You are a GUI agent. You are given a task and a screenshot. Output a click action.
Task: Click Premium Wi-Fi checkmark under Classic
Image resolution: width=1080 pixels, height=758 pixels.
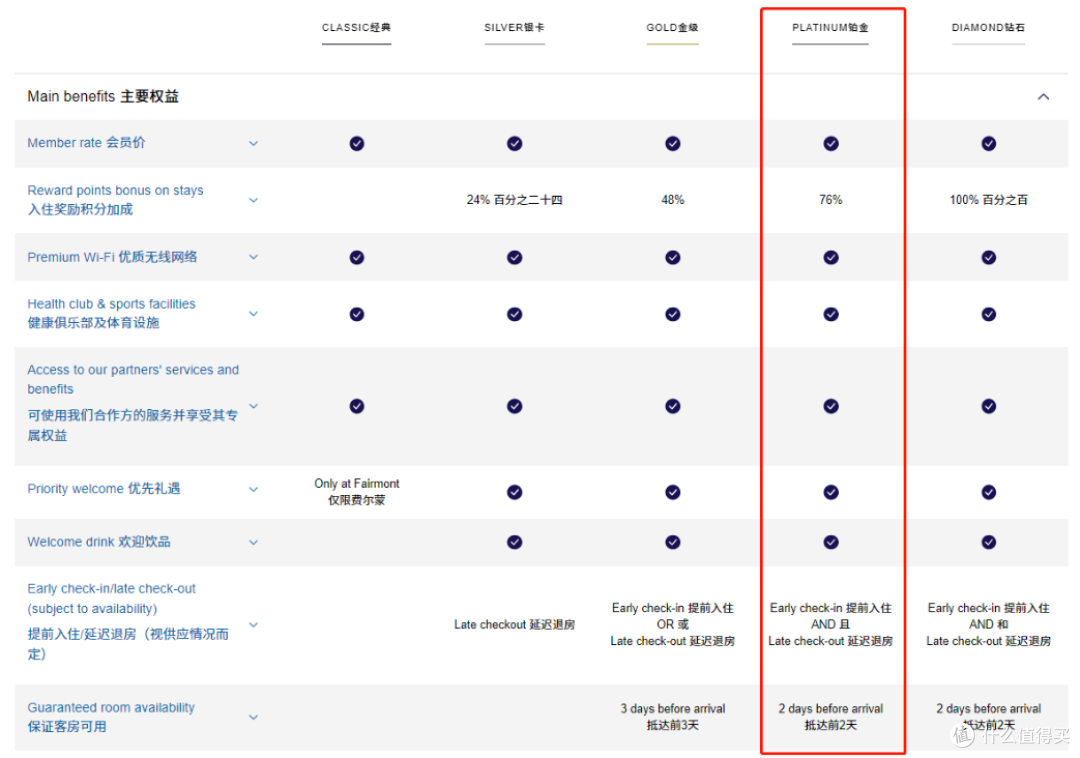click(x=357, y=257)
